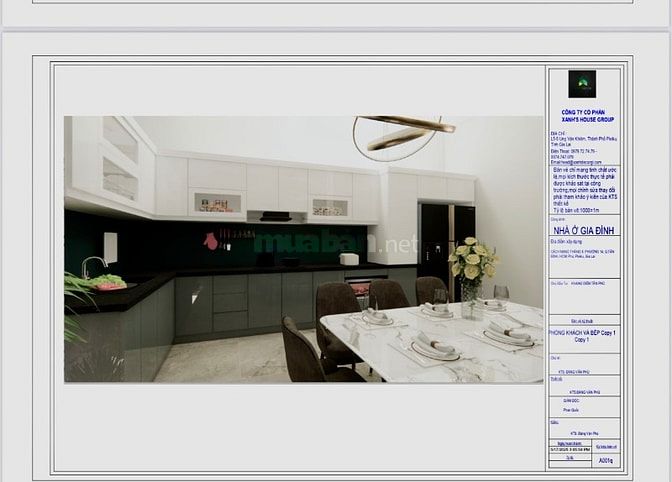Click the kitchen render image on the sheet

(x=303, y=249)
